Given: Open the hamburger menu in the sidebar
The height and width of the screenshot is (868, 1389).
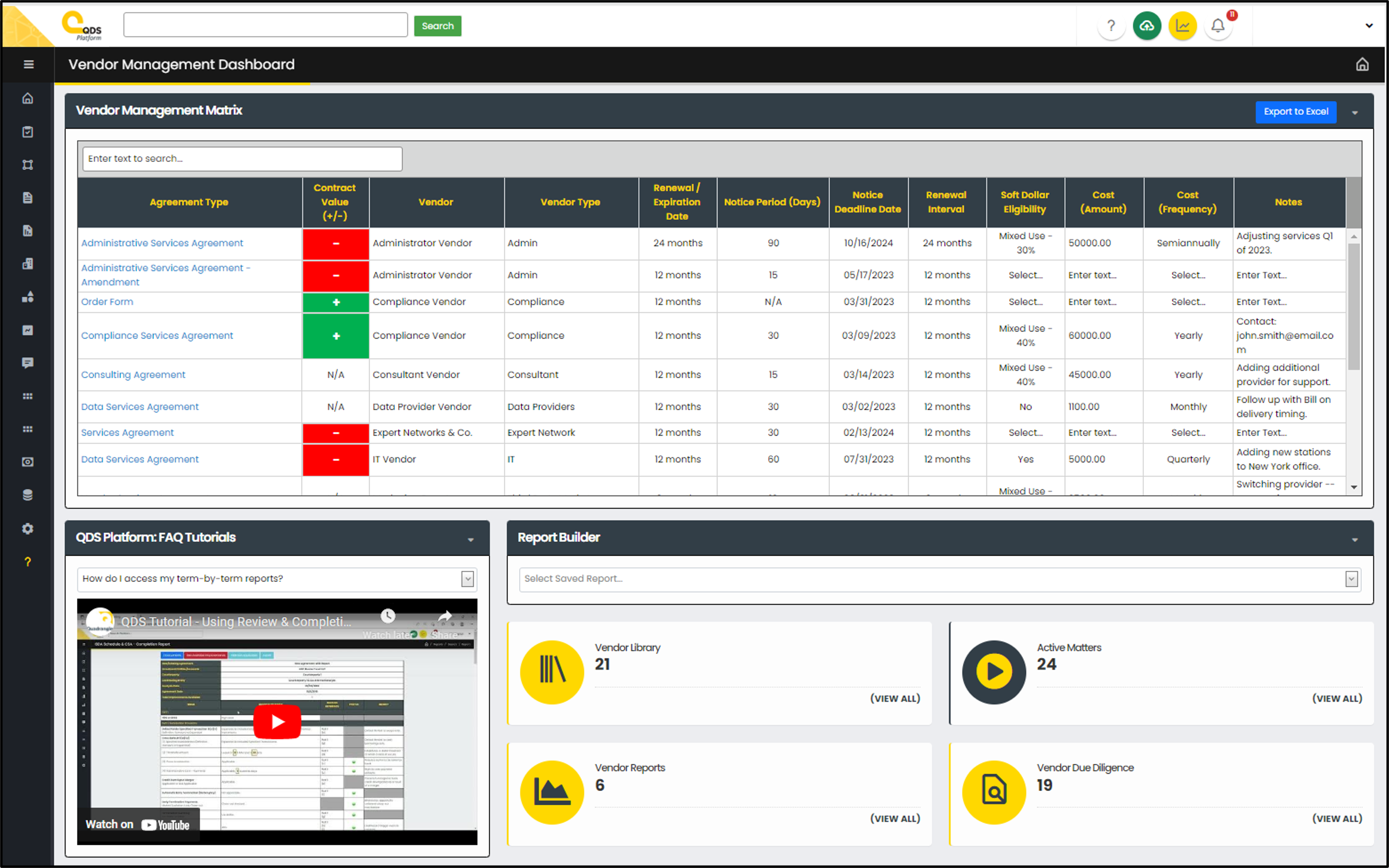Looking at the screenshot, I should click(28, 64).
